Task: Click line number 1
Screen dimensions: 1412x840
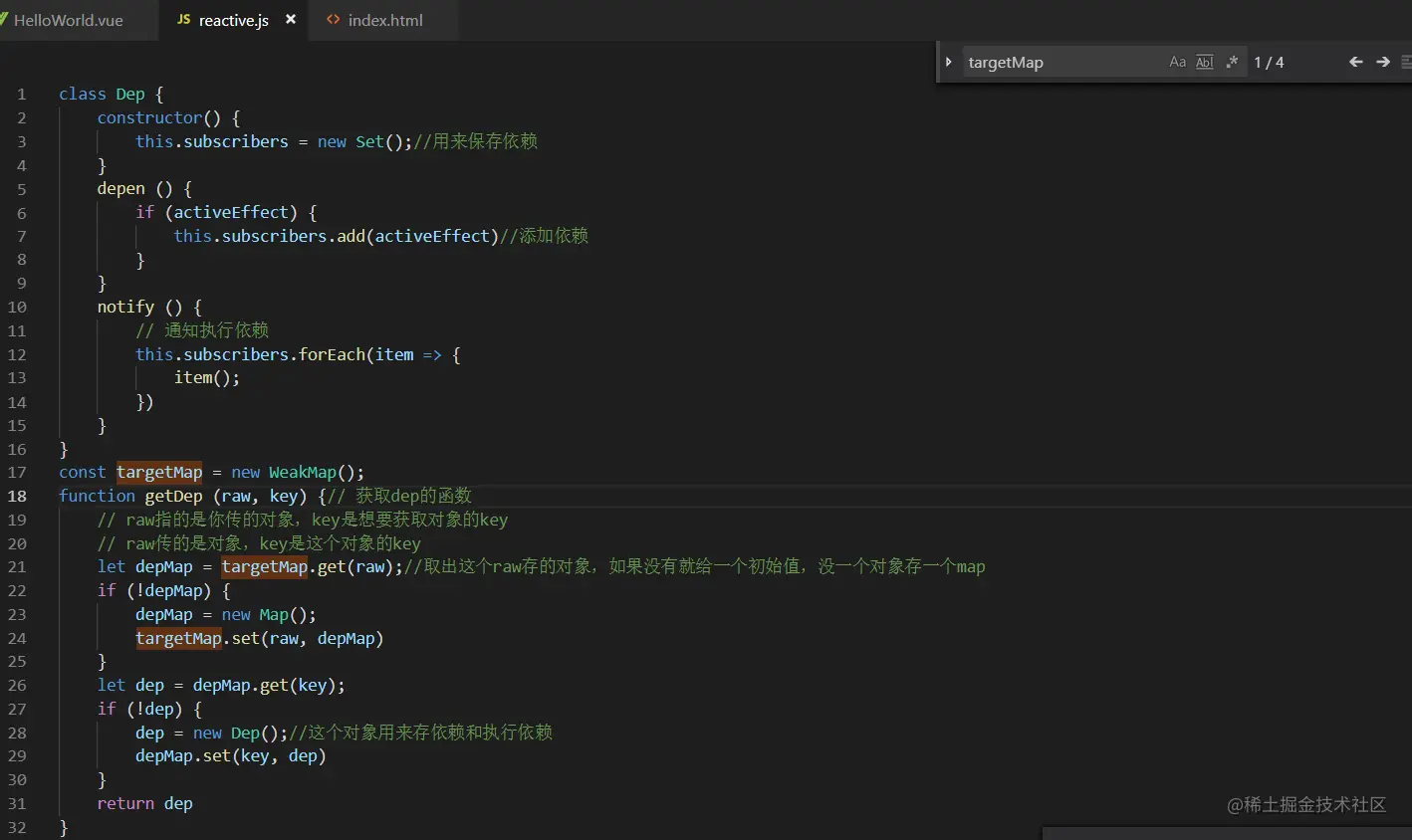Action: 22,95
